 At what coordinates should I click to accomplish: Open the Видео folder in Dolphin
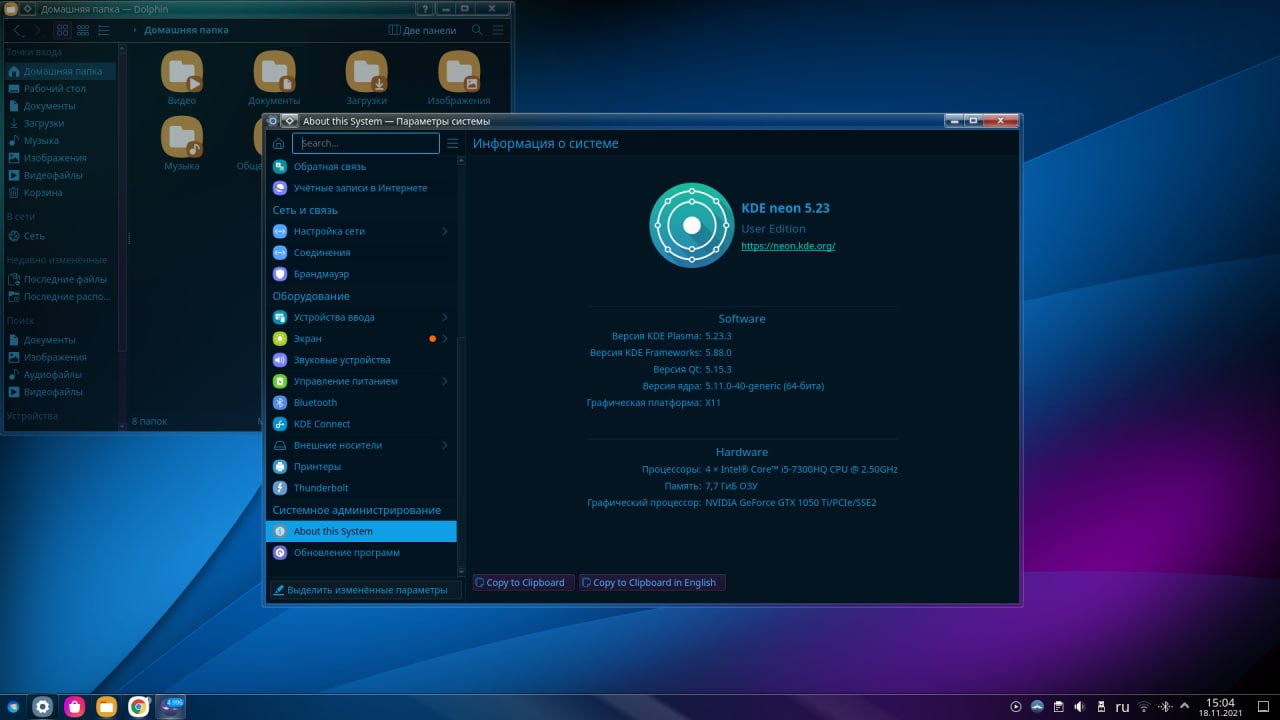[x=182, y=72]
